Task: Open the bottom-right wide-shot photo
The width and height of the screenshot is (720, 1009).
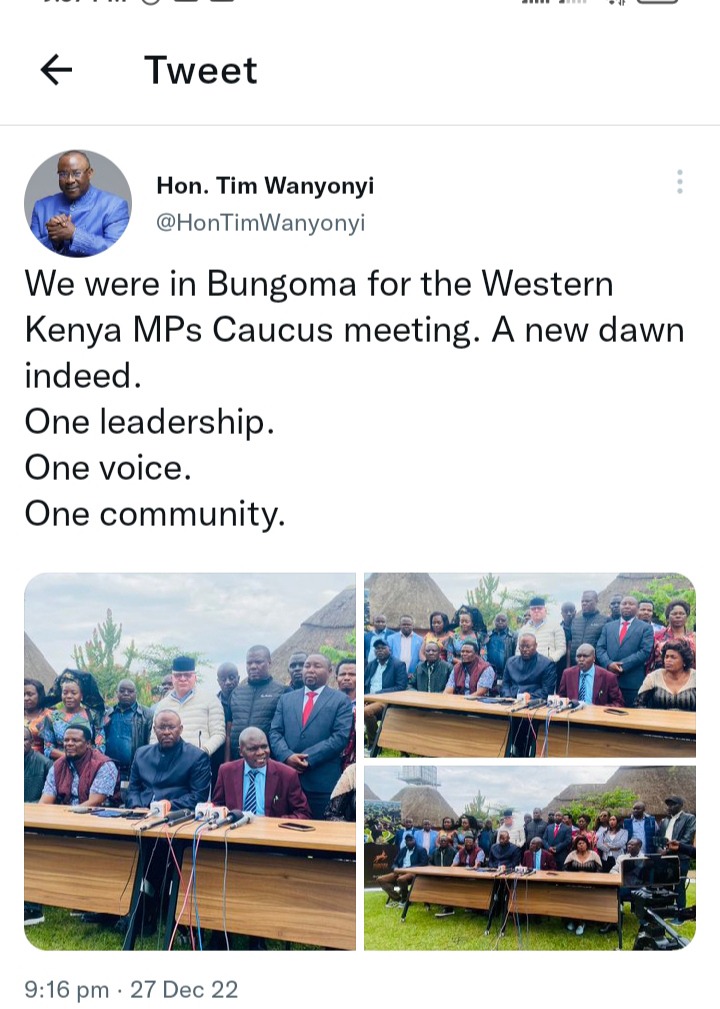Action: [x=530, y=858]
